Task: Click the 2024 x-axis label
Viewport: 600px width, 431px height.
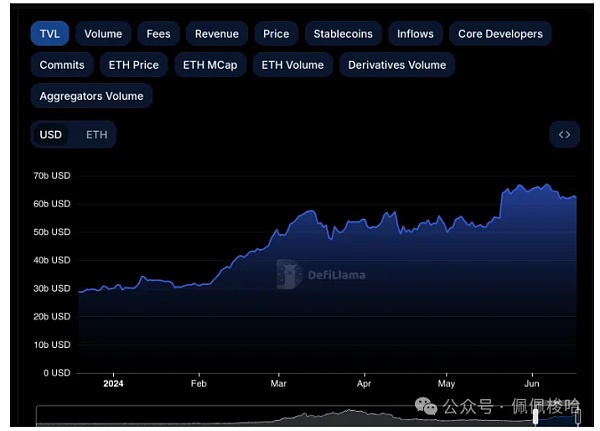Action: (x=113, y=384)
